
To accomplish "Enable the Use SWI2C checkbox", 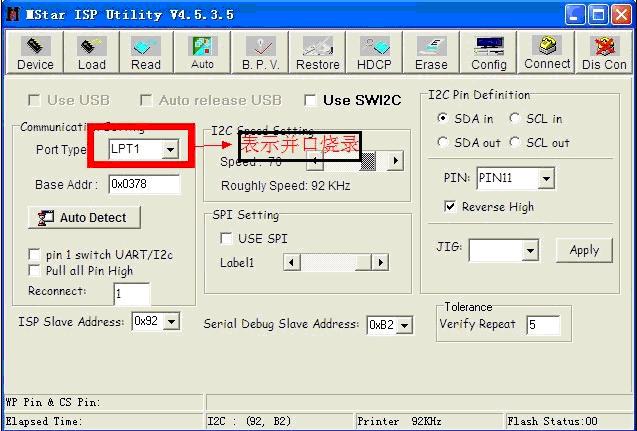I will pos(311,100).
